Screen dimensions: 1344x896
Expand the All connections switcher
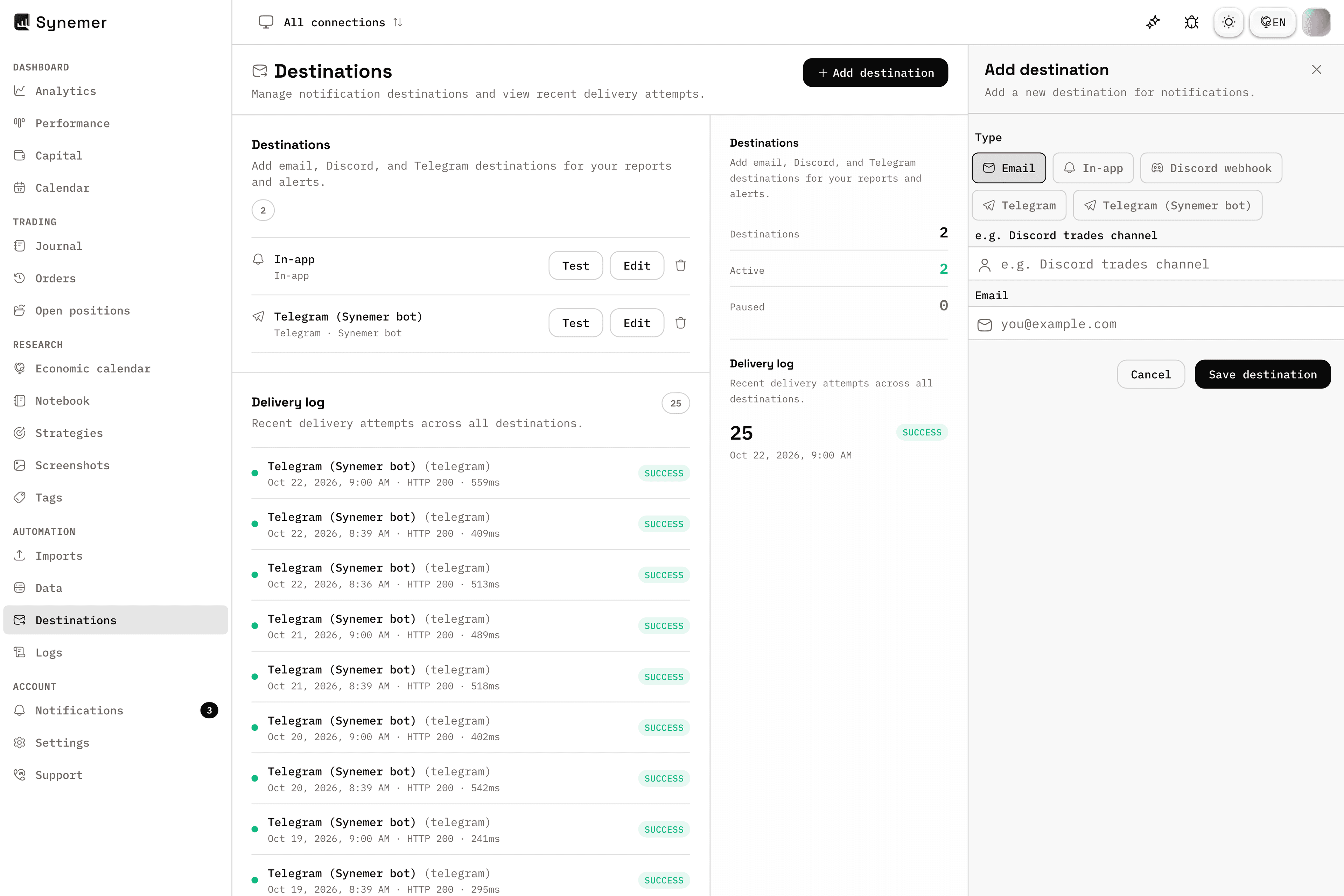click(331, 22)
